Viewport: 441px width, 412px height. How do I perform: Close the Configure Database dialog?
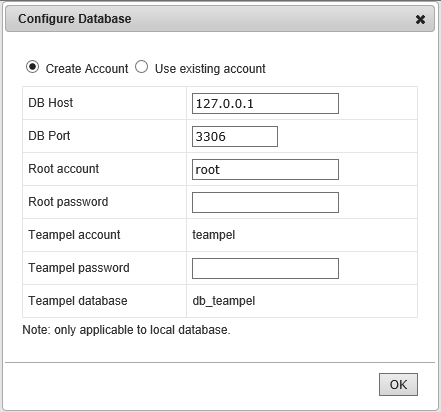click(420, 20)
